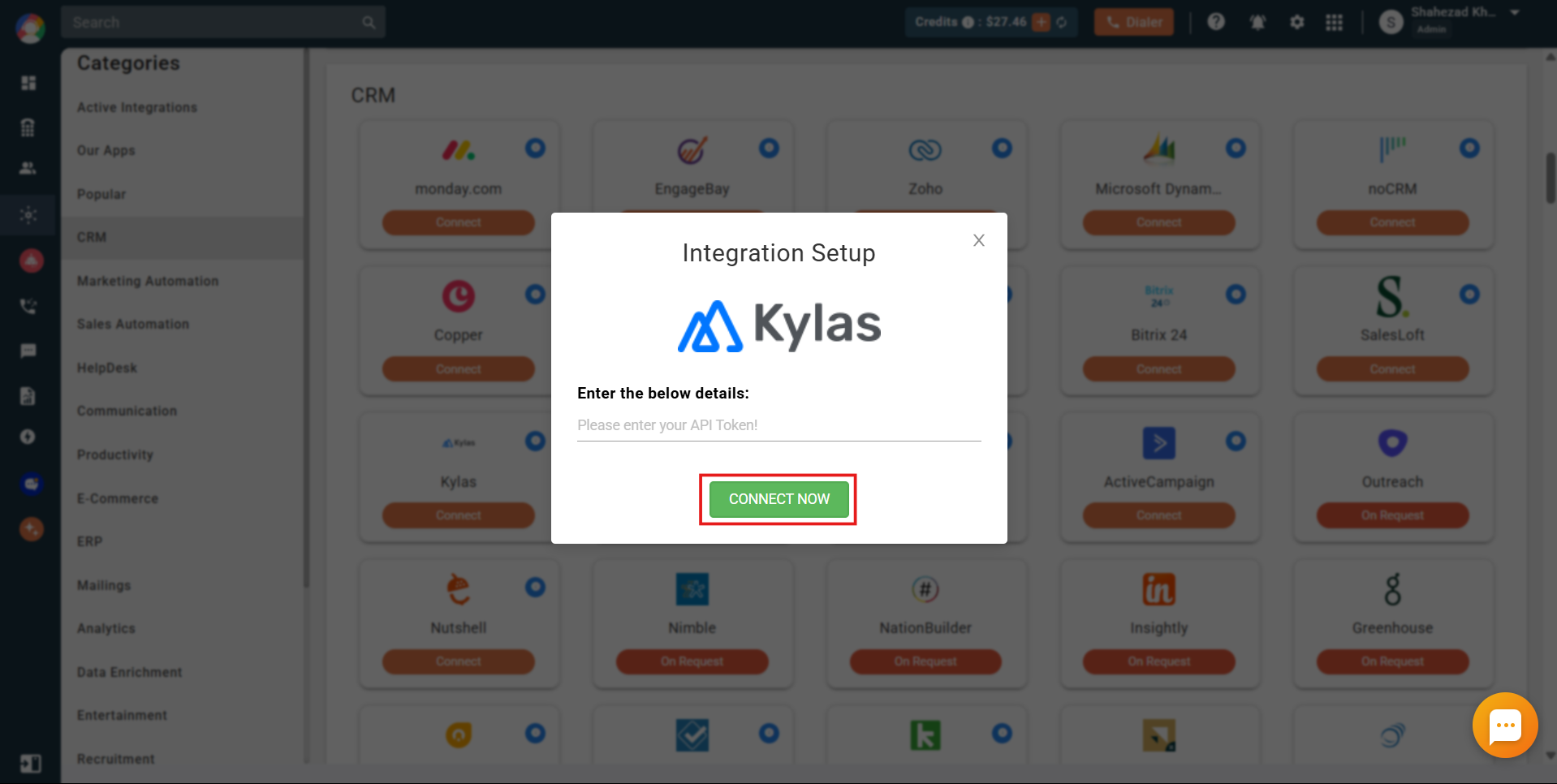Select Productivity category
The image size is (1557, 784).
click(115, 454)
